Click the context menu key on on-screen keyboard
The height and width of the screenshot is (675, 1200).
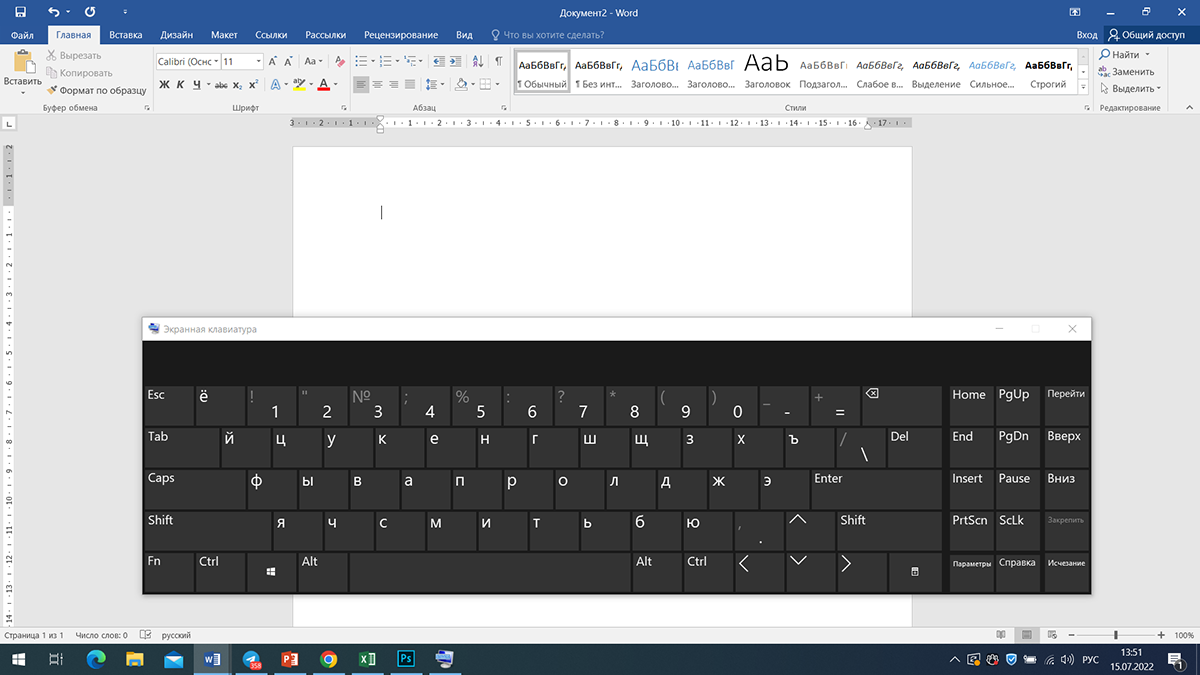click(x=914, y=572)
